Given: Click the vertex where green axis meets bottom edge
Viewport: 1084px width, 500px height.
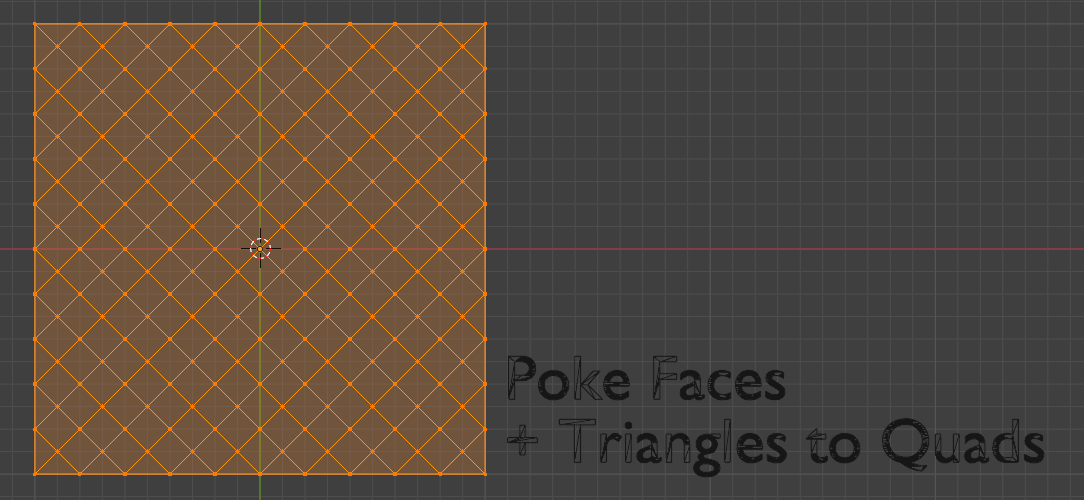Looking at the screenshot, I should 260,473.
